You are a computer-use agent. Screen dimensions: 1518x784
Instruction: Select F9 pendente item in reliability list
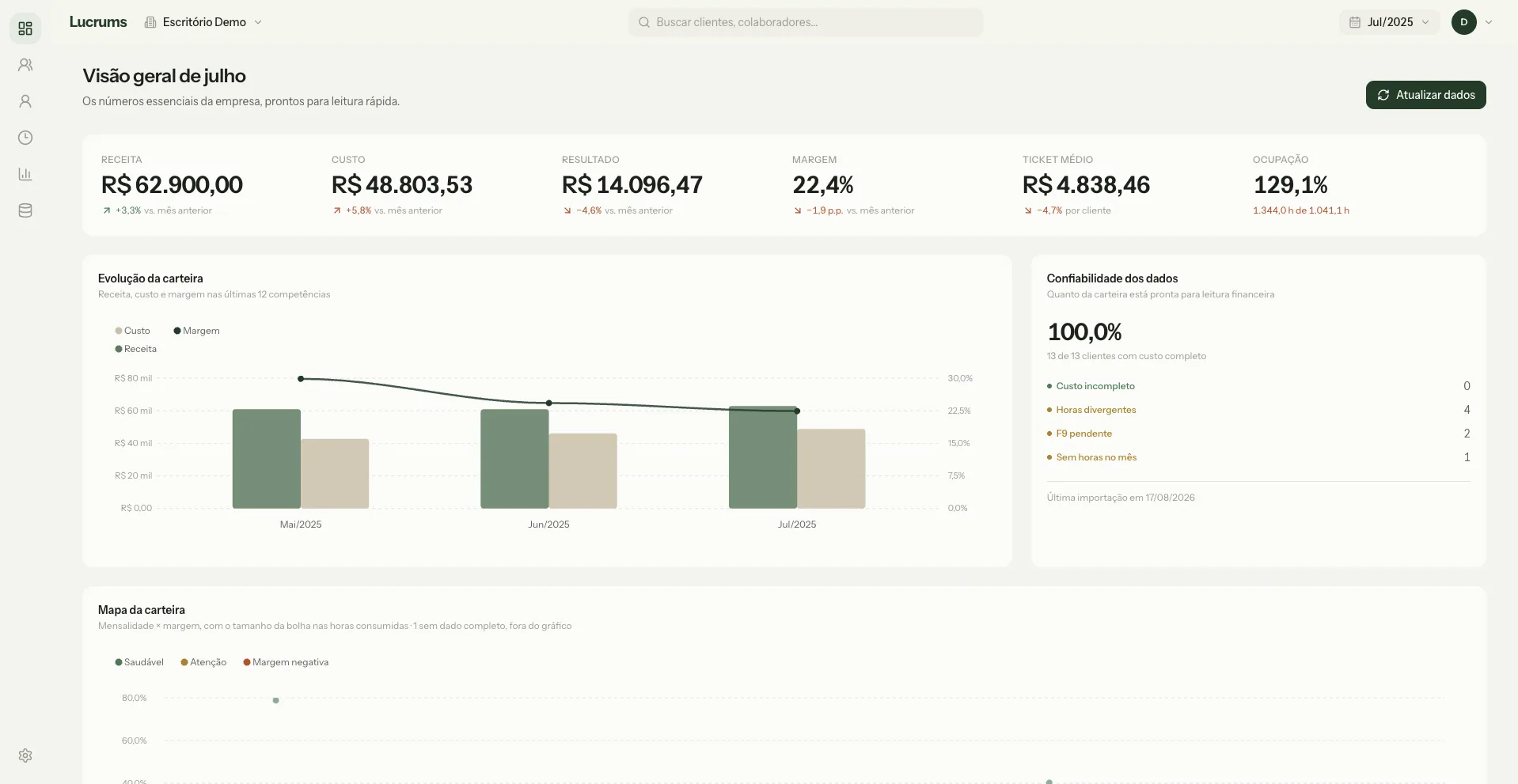(1258, 434)
